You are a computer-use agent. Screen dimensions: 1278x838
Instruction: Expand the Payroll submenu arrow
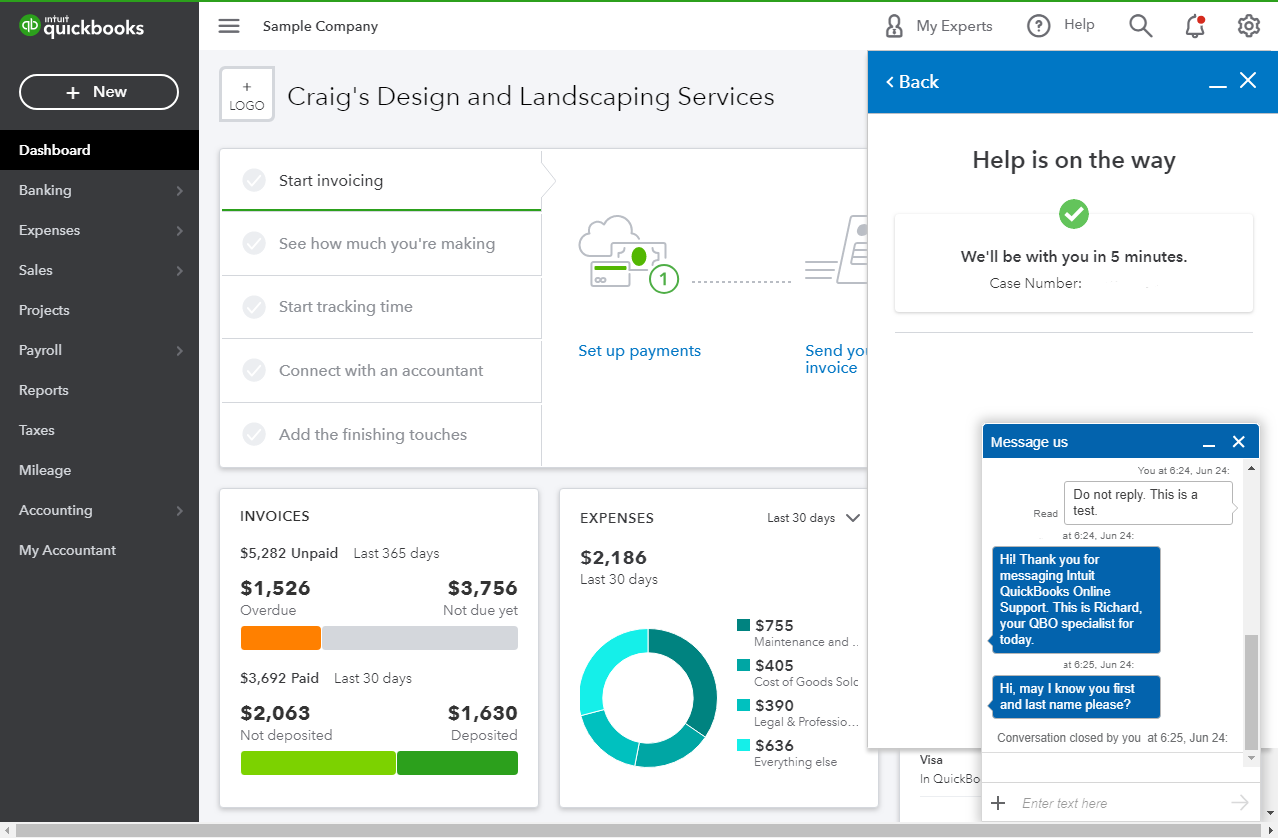pyautogui.click(x=180, y=351)
